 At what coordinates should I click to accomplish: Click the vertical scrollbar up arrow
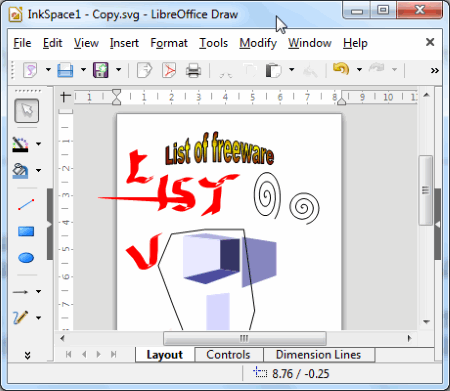[x=426, y=95]
